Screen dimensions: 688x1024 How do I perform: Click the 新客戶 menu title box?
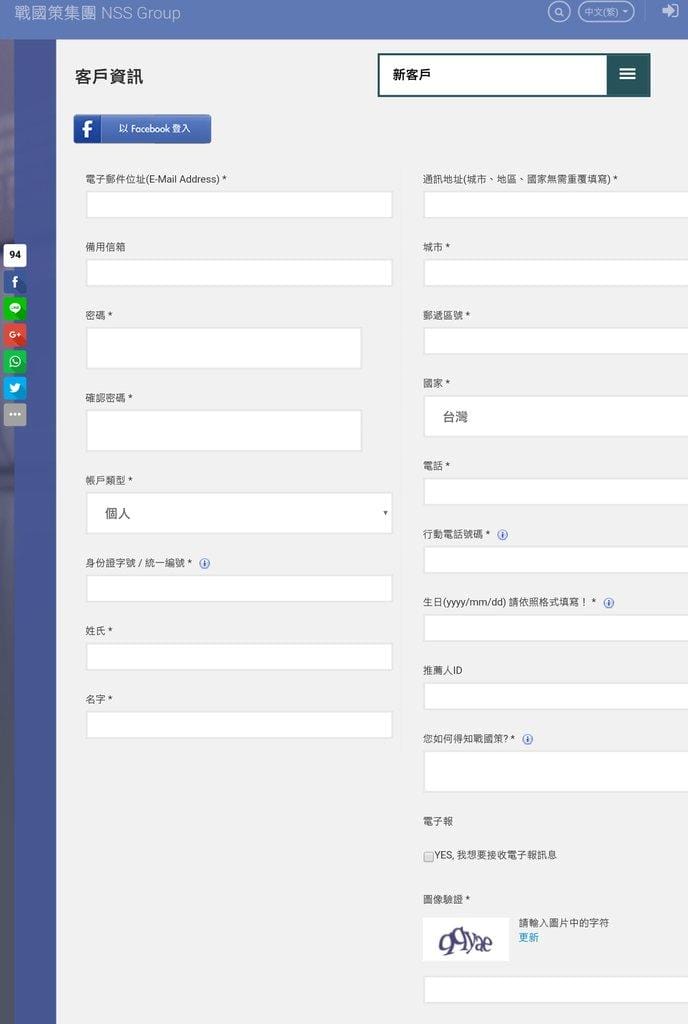(493, 74)
